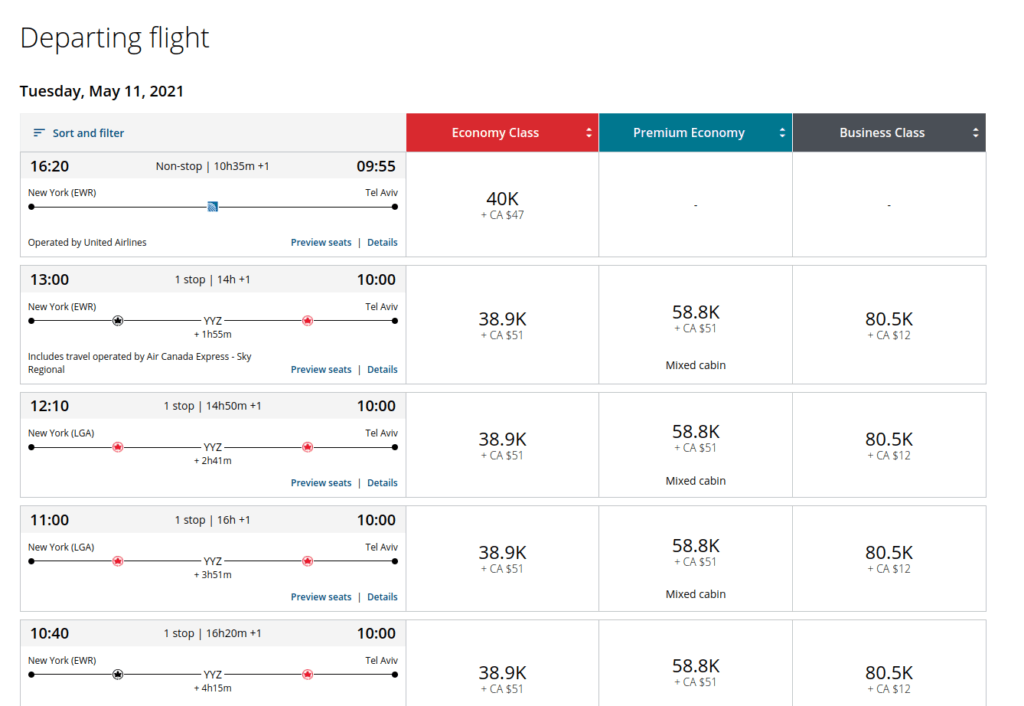Viewport: 1024px width, 706px height.
Task: Click the 1 stop 16h +1 duration text
Action: point(212,520)
